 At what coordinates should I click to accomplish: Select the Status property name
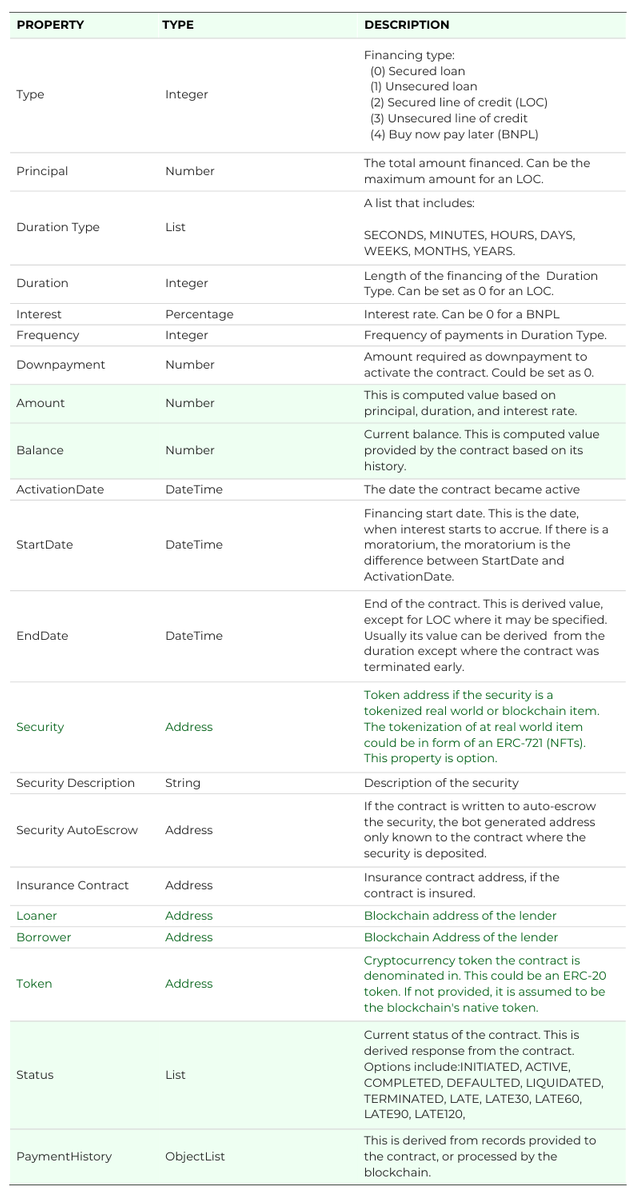point(35,1075)
